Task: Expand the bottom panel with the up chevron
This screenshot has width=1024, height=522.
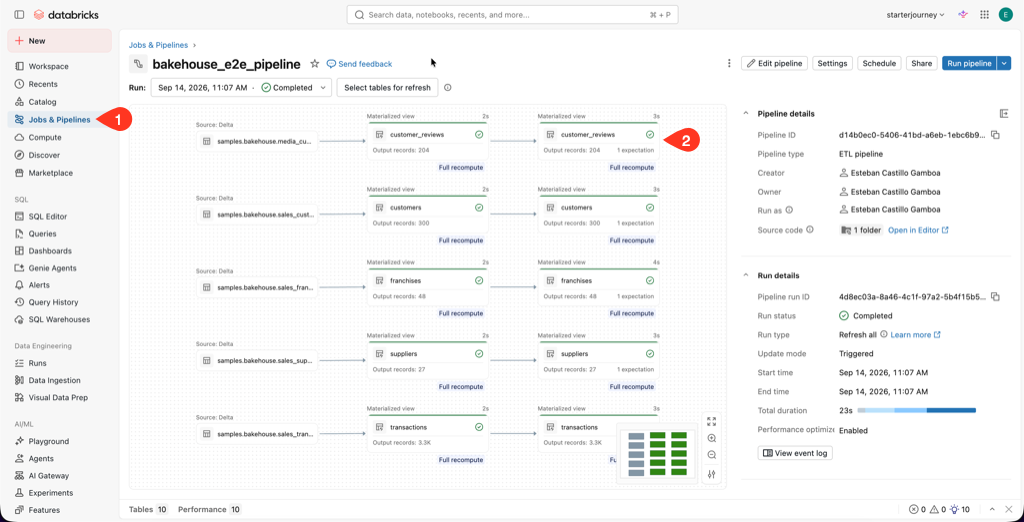Action: [992, 510]
